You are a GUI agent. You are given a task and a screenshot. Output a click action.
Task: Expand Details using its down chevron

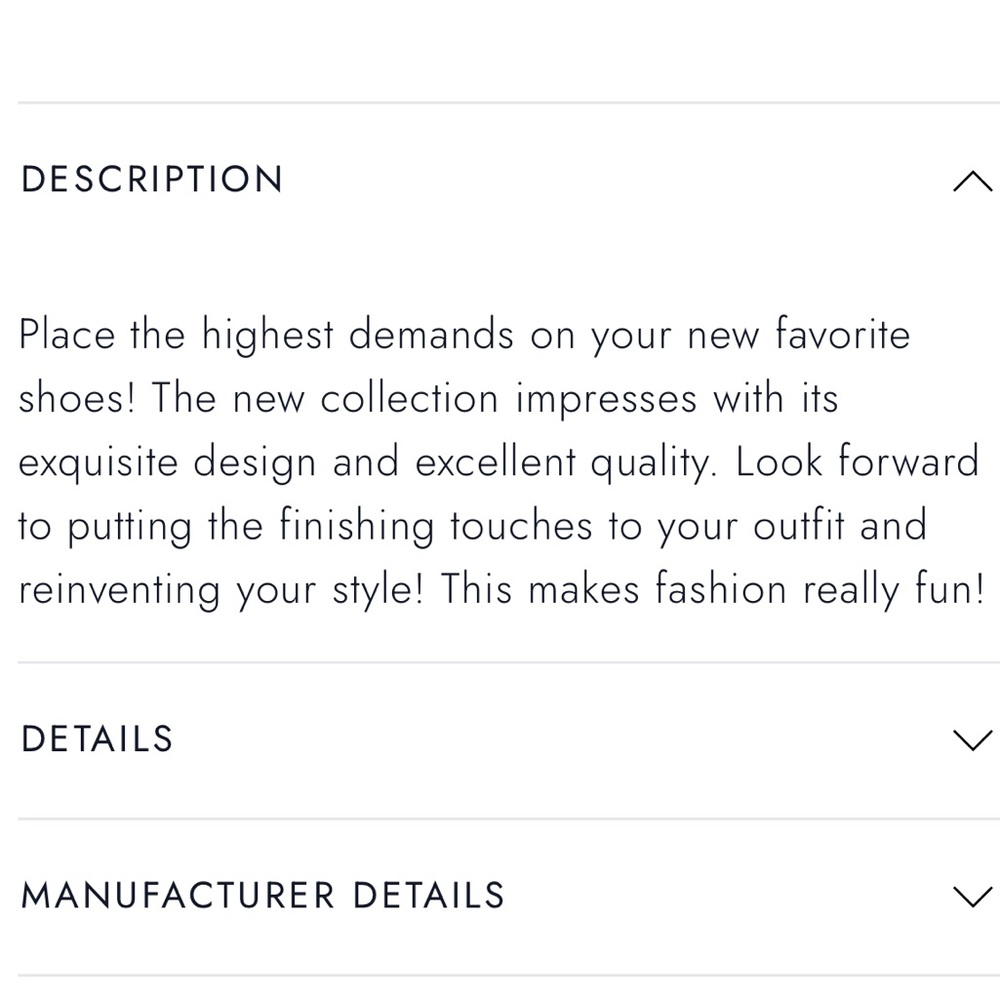click(973, 740)
